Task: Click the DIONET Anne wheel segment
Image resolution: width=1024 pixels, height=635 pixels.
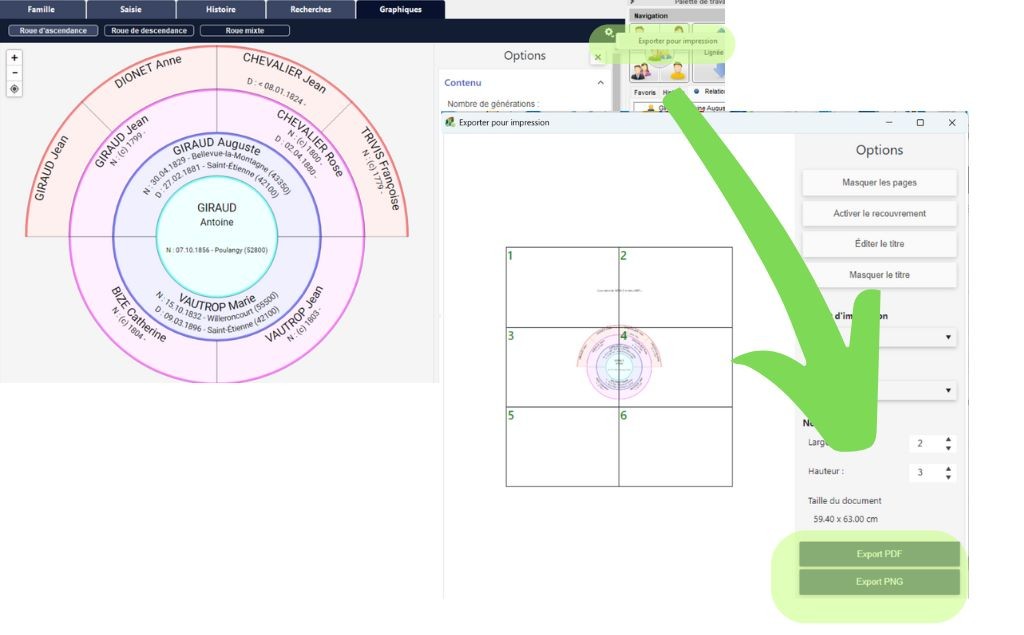Action: [x=148, y=71]
